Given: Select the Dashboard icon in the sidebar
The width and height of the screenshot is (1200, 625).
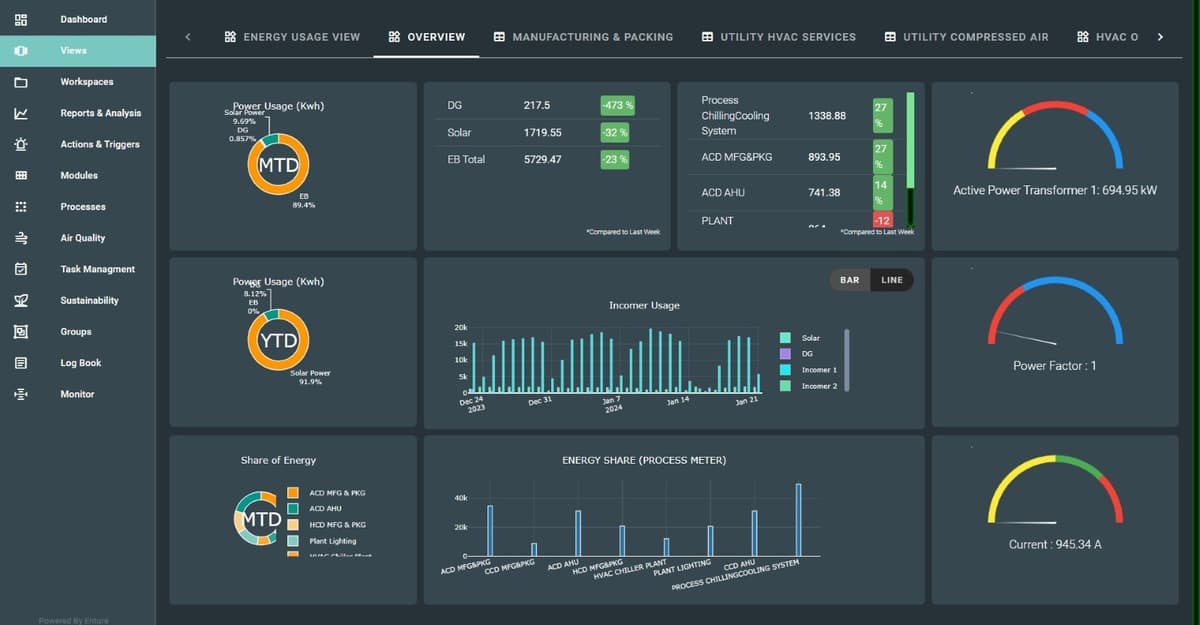Looking at the screenshot, I should click(x=23, y=18).
